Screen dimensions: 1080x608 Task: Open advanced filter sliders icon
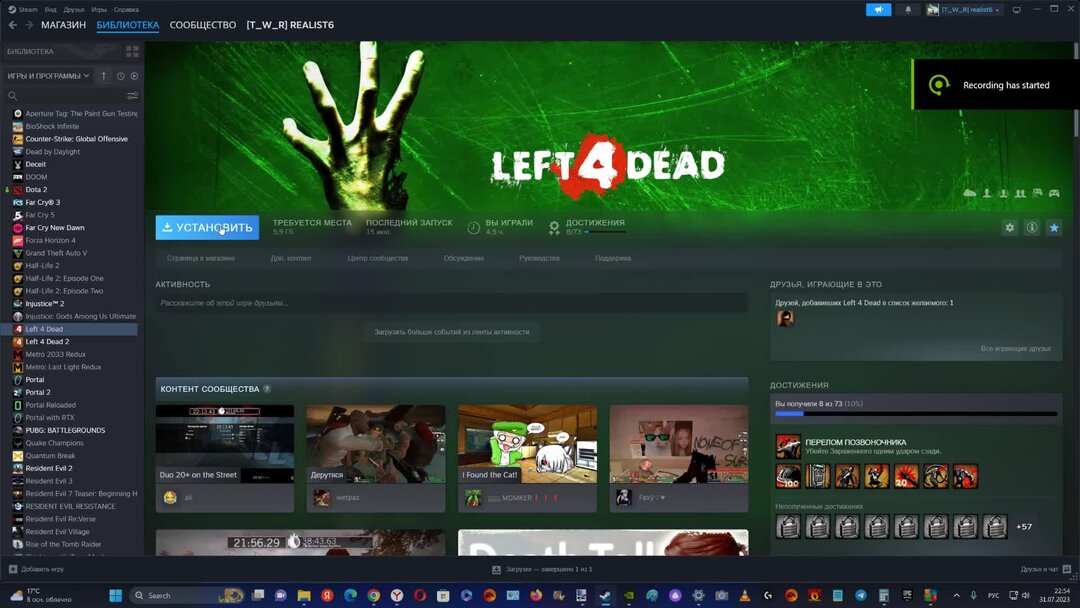click(132, 96)
